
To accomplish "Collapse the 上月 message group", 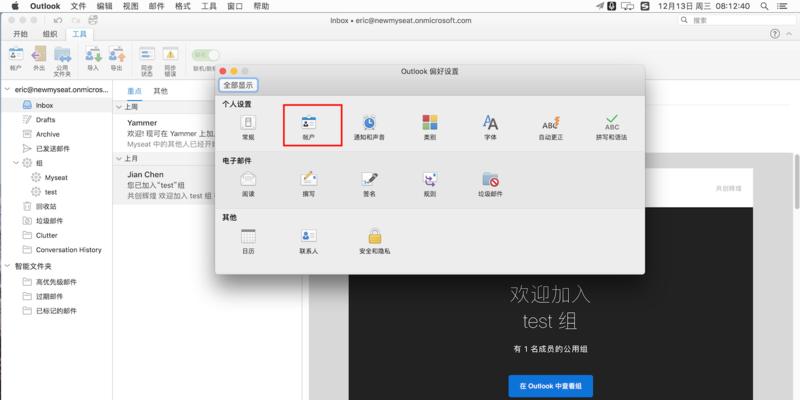I will click(118, 159).
